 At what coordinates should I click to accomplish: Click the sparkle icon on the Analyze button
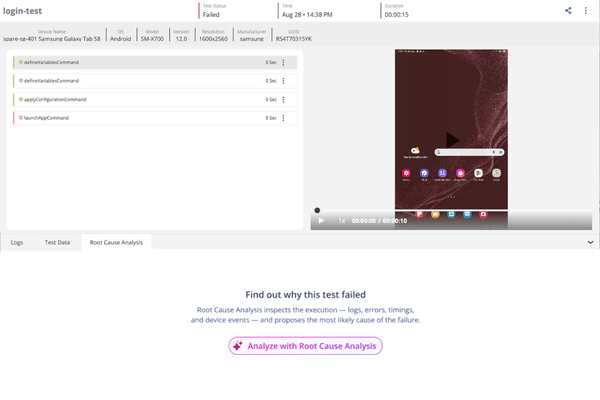click(x=238, y=346)
